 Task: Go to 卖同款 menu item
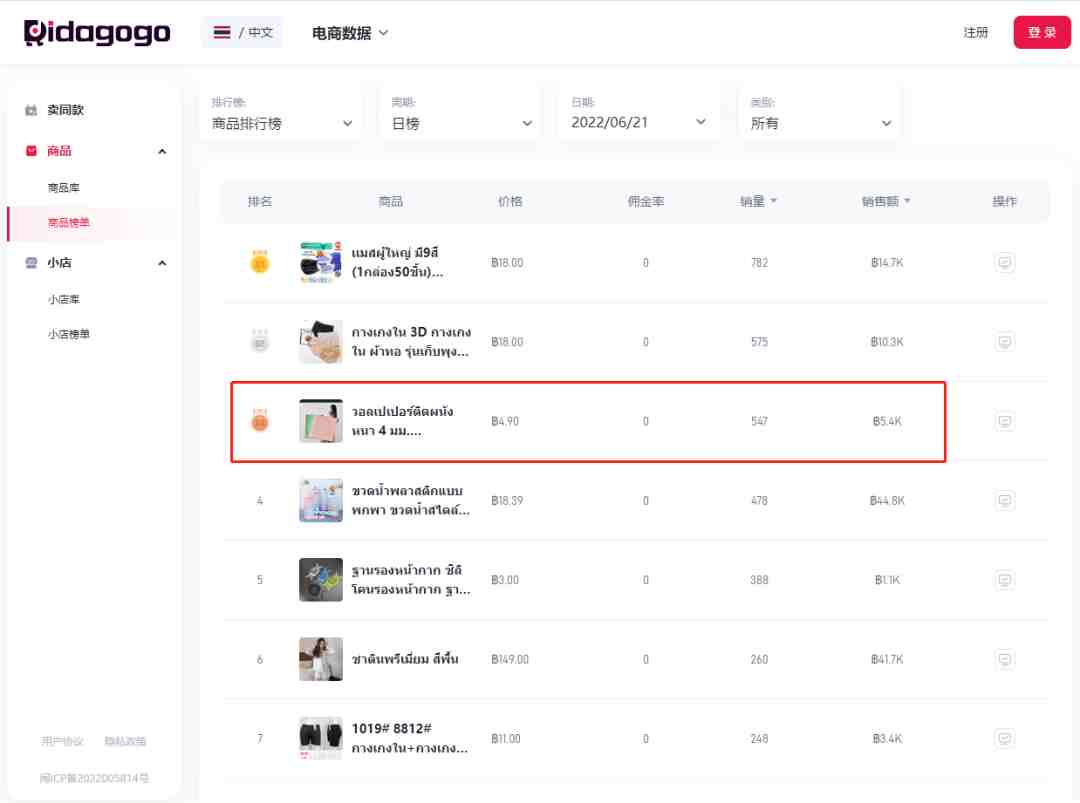click(x=65, y=110)
